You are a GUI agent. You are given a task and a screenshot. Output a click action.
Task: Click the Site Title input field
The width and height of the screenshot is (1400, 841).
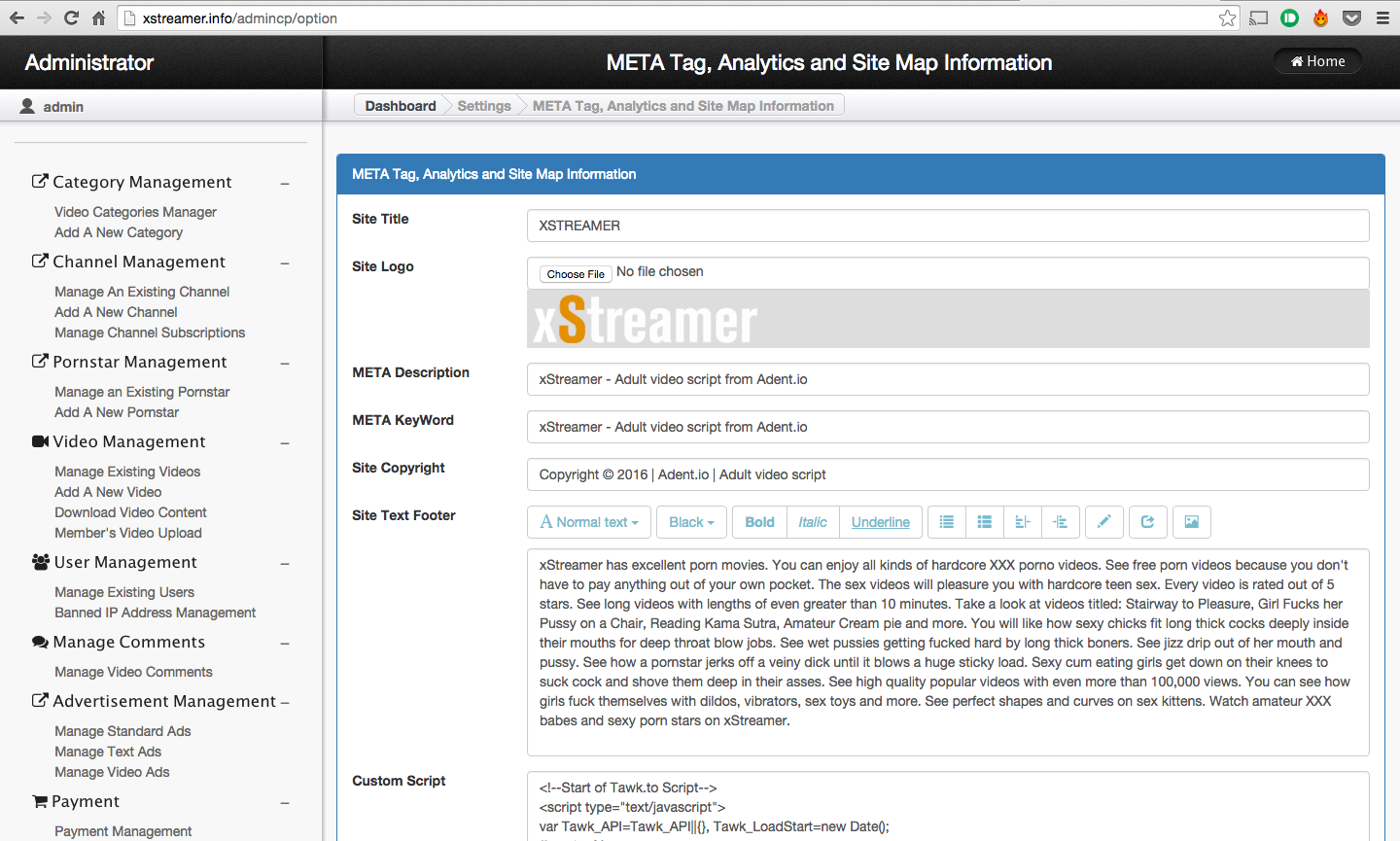(948, 226)
